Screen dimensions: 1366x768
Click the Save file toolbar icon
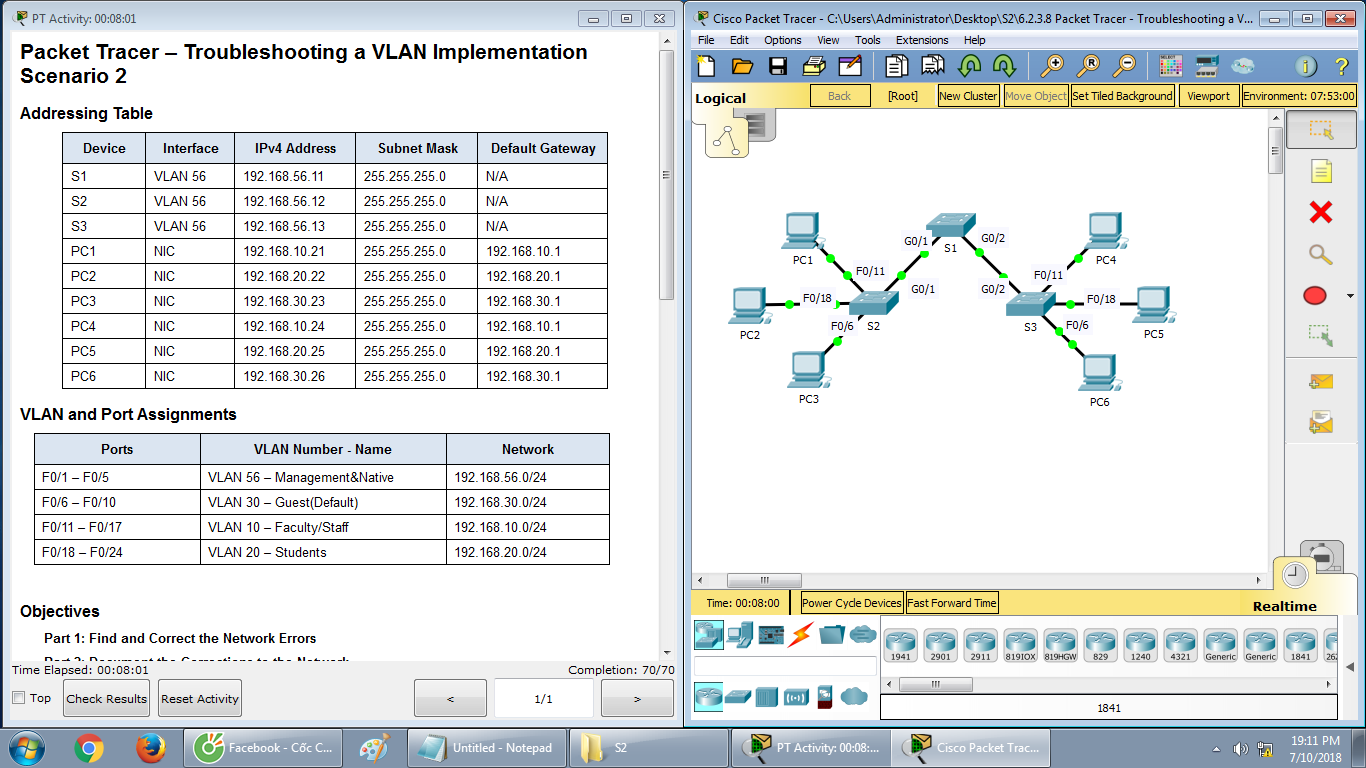[778, 67]
